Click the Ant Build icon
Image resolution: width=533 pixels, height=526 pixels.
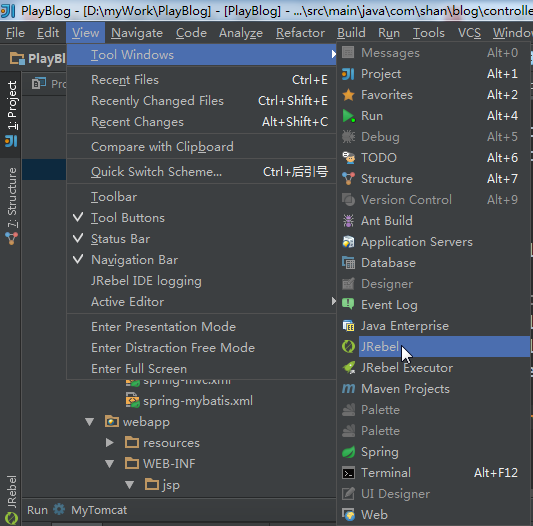pos(348,221)
